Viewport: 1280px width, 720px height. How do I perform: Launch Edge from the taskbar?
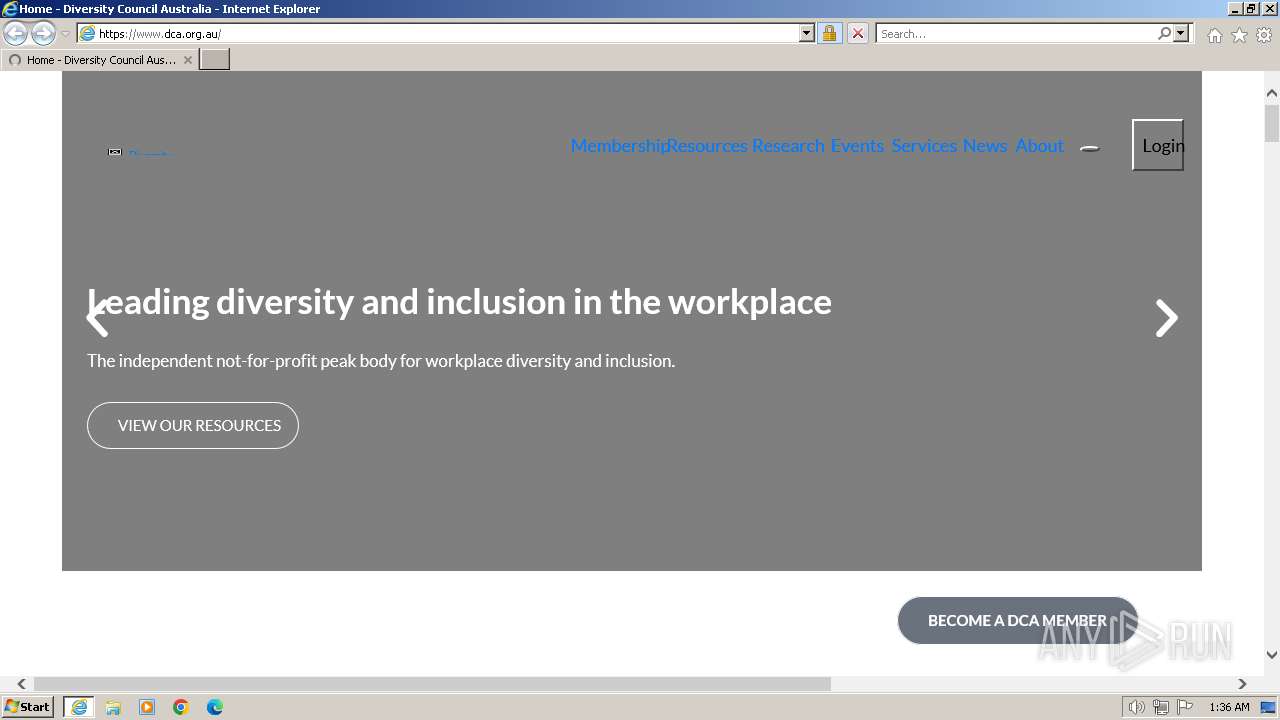215,707
